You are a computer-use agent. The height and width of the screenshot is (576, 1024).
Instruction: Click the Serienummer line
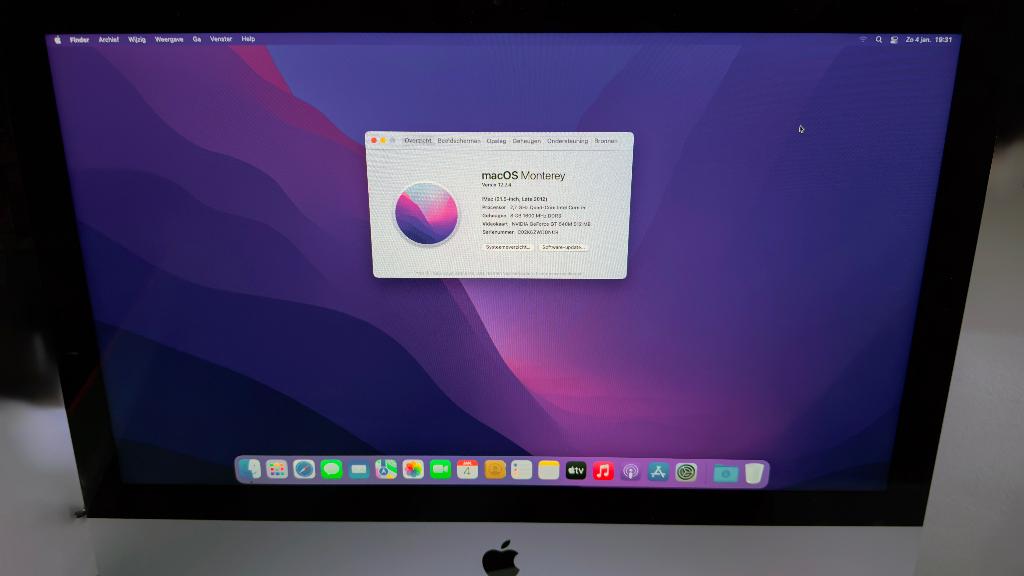520,232
